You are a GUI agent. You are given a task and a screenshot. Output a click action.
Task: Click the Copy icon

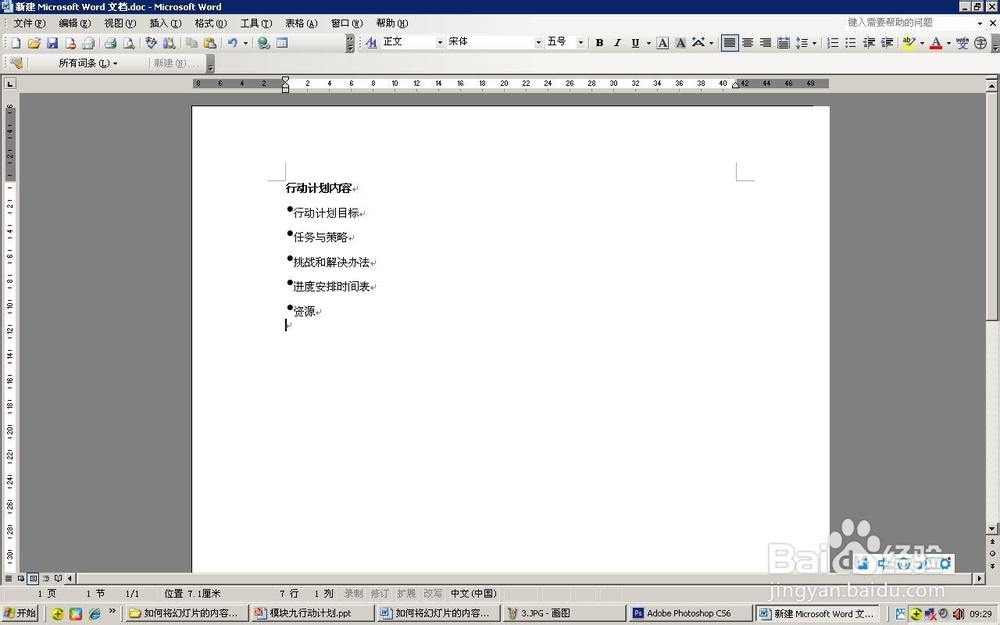191,43
